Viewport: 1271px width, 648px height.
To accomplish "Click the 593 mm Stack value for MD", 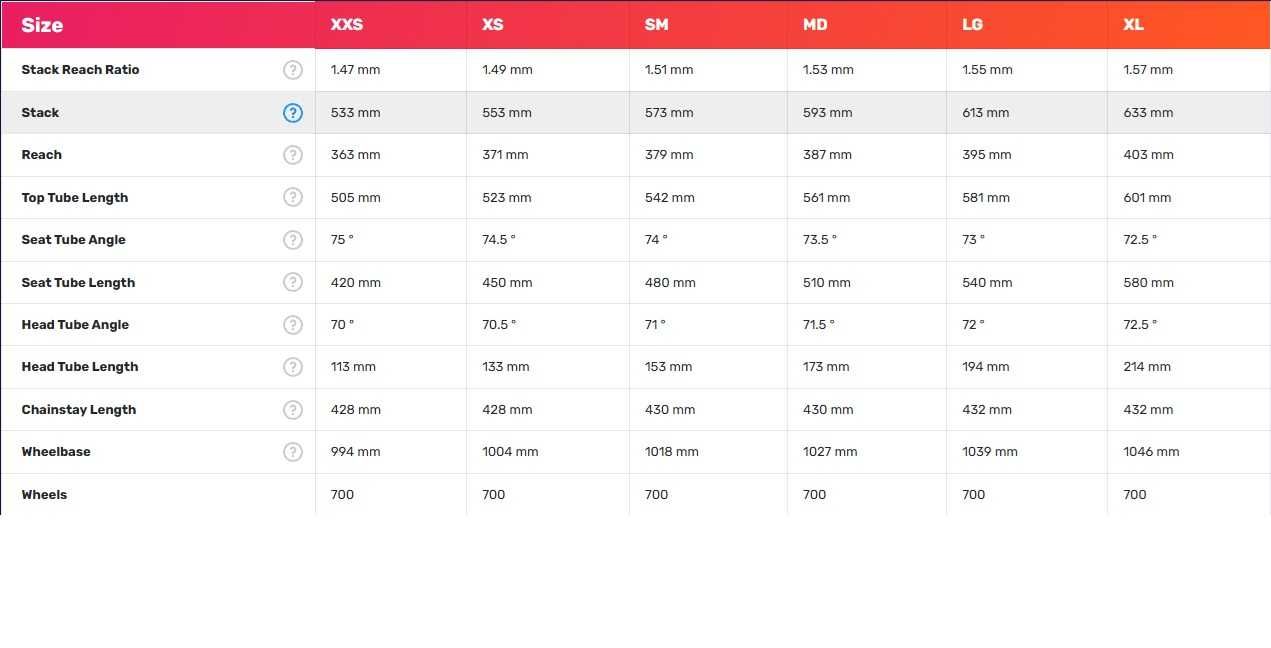I will pyautogui.click(x=827, y=113).
